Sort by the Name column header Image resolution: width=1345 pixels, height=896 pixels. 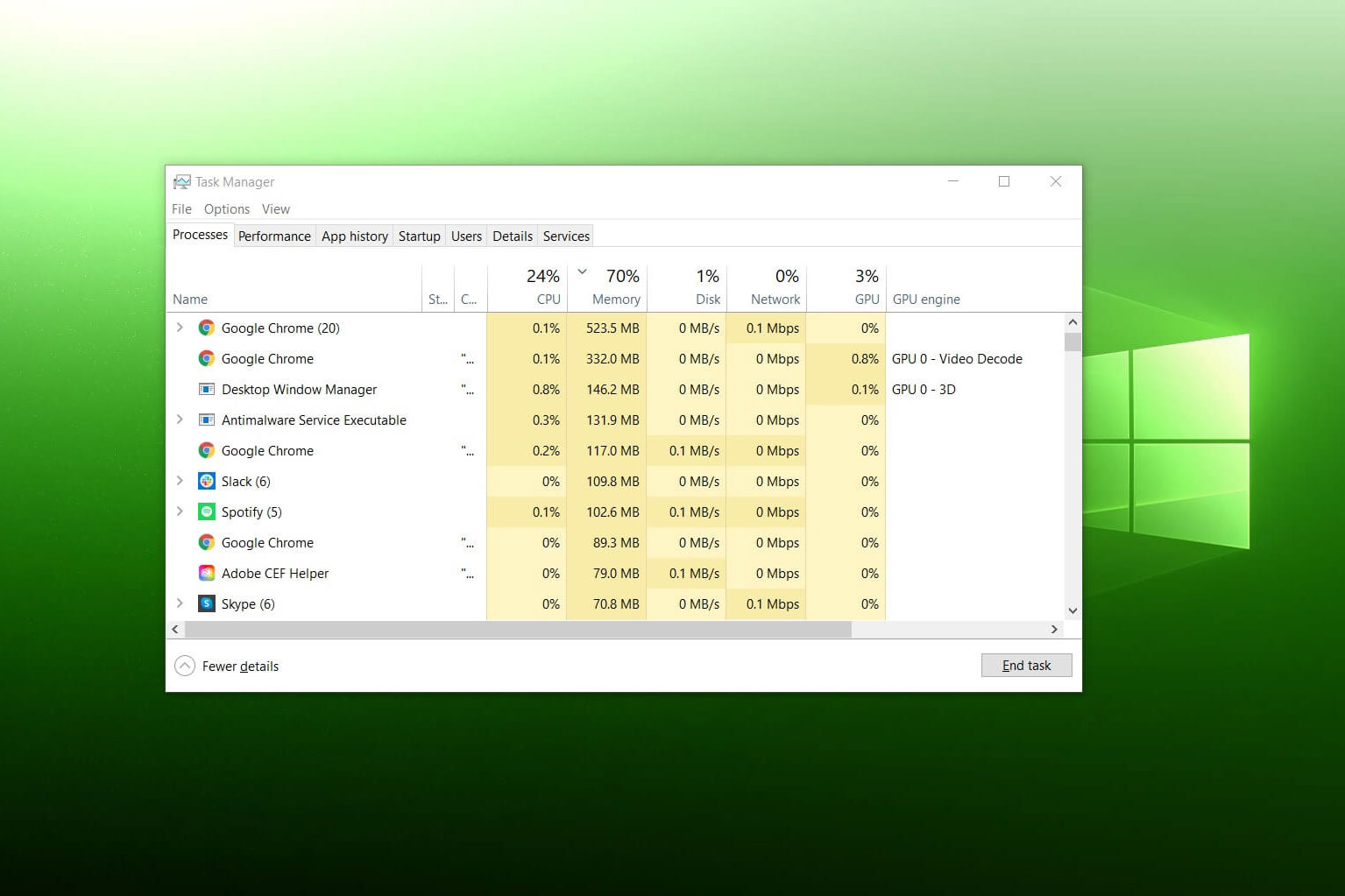click(x=294, y=288)
